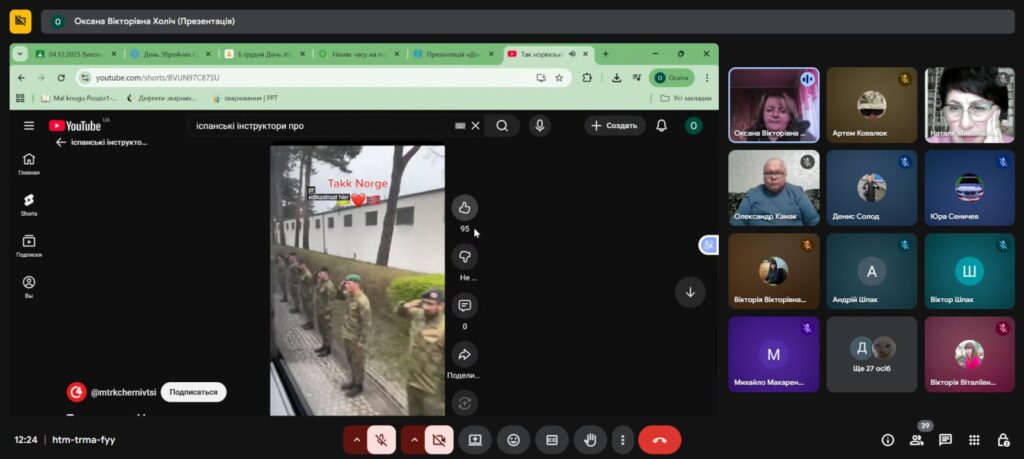Open Shorts in the YouTube sidebar
Screen dimensions: 1024x459
[29, 204]
